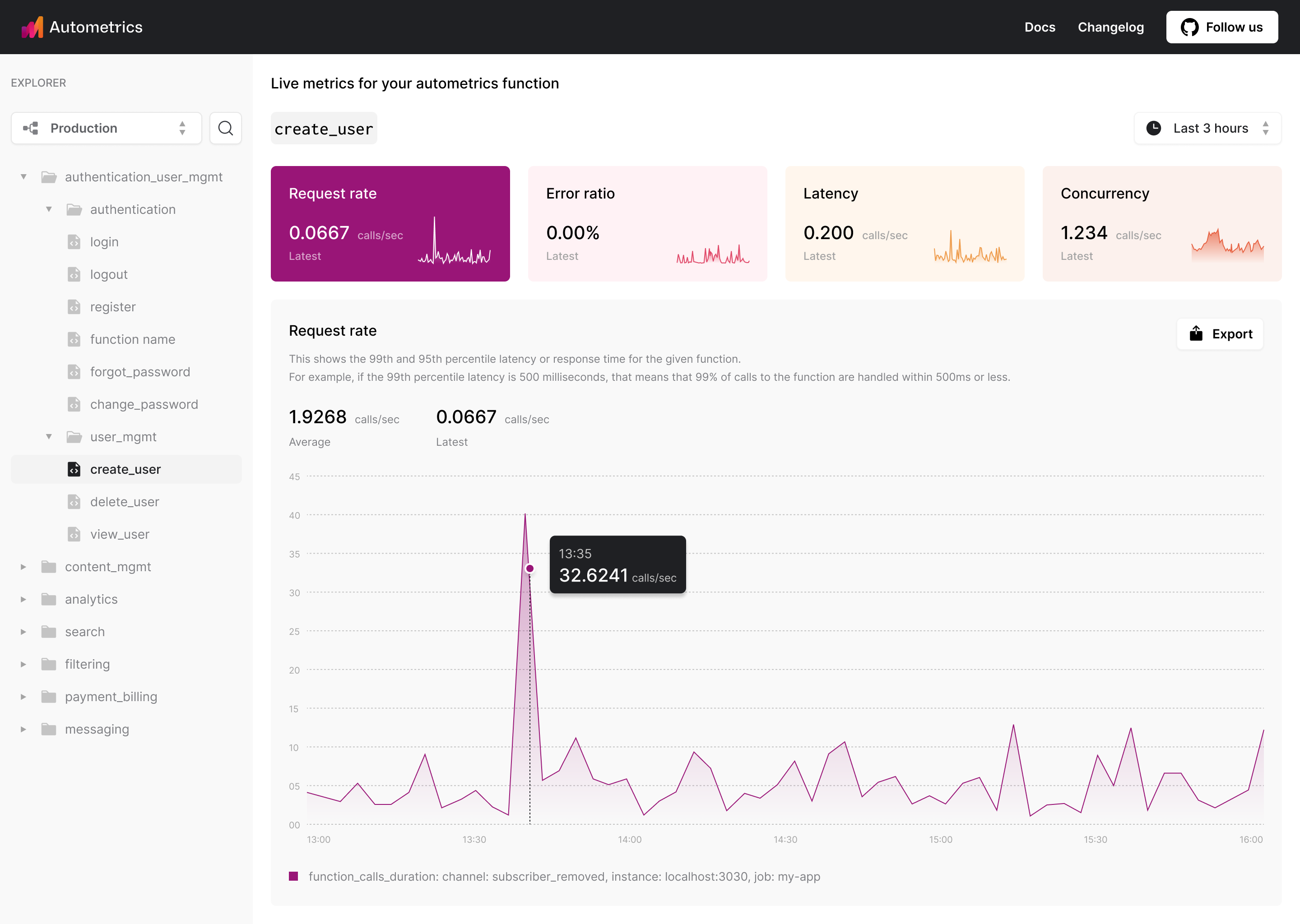Click the share icon on Export button
Viewport: 1300px width, 924px height.
click(1196, 333)
